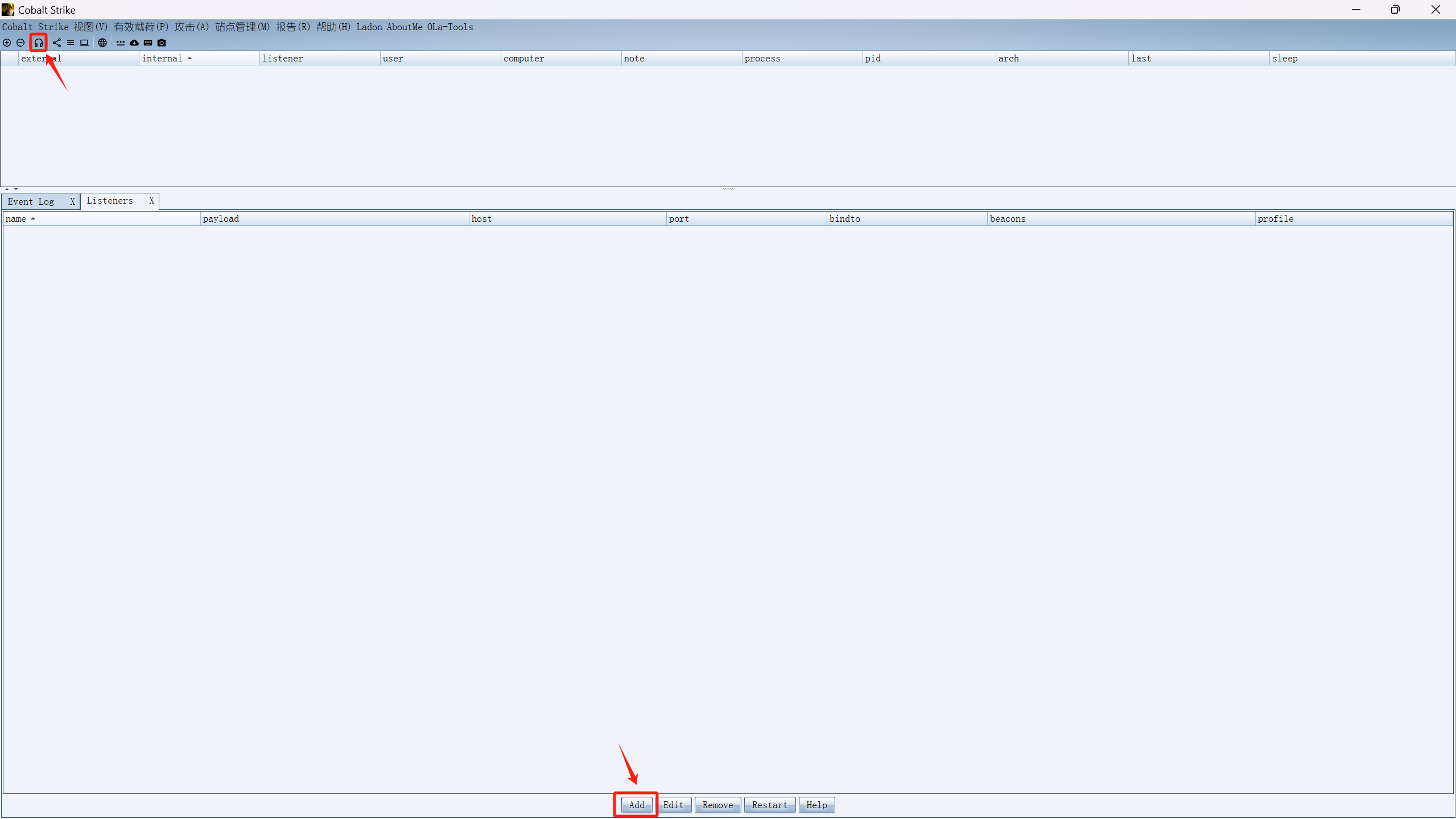Click the payload column header
This screenshot has height=819, width=1456.
(221, 219)
